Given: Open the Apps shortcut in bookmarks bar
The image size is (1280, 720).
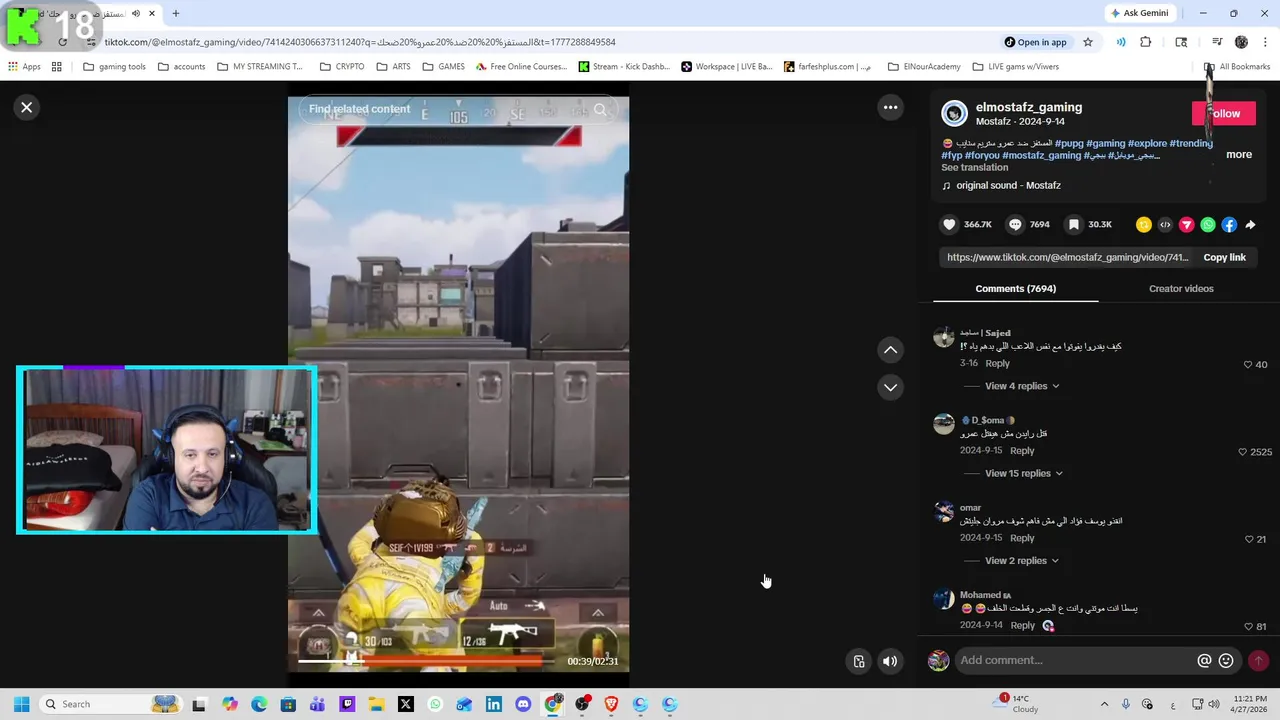Looking at the screenshot, I should tap(24, 67).
